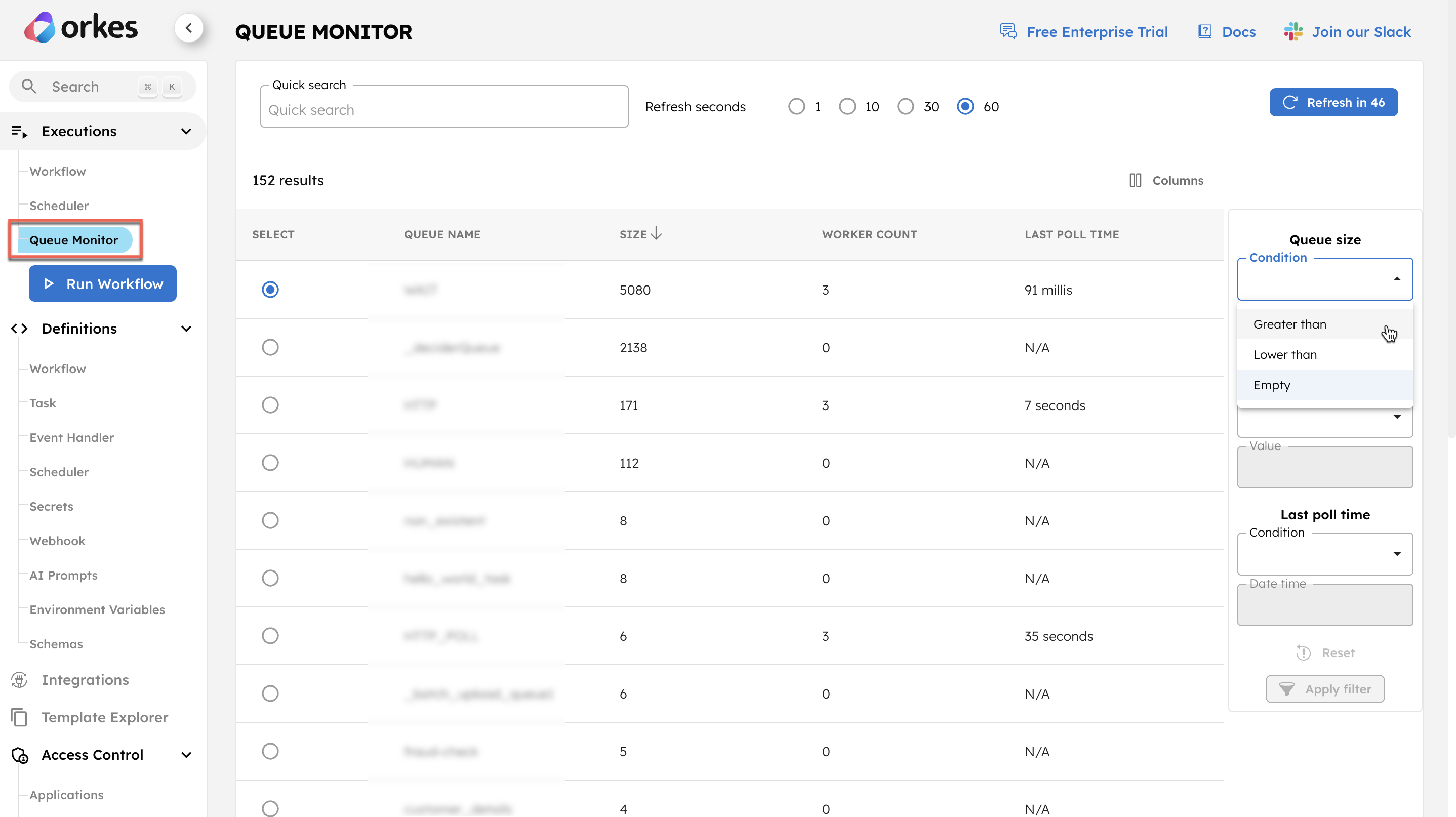Click the Docs help book icon
1456x817 pixels.
pos(1204,31)
